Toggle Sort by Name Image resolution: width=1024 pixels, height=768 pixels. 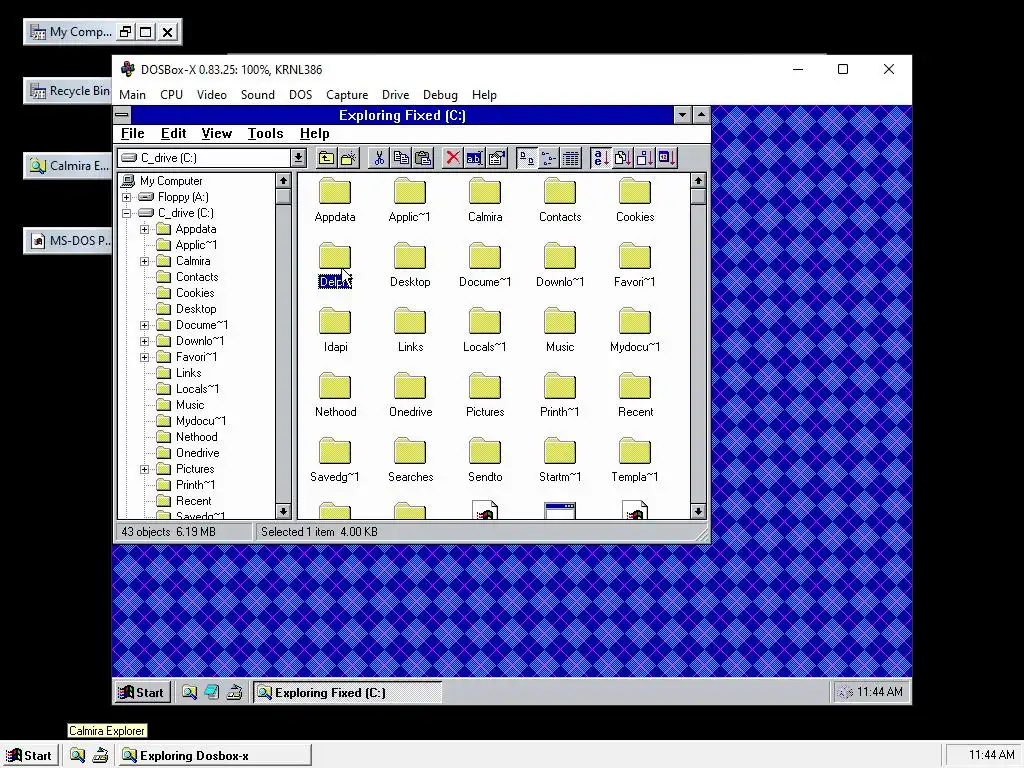[x=600, y=158]
